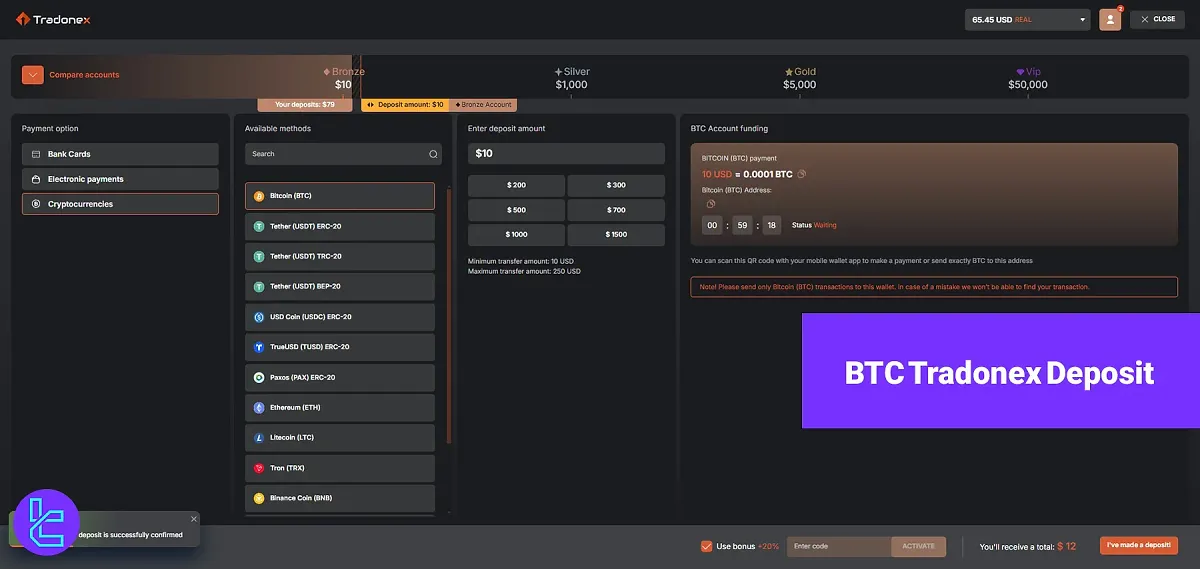Screen dimensions: 1200x569
Task: Click the Electronic payments wallet icon
Action: coord(36,179)
